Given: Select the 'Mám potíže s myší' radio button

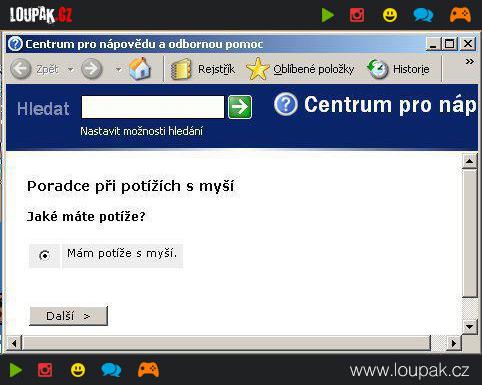Looking at the screenshot, I should tap(44, 256).
